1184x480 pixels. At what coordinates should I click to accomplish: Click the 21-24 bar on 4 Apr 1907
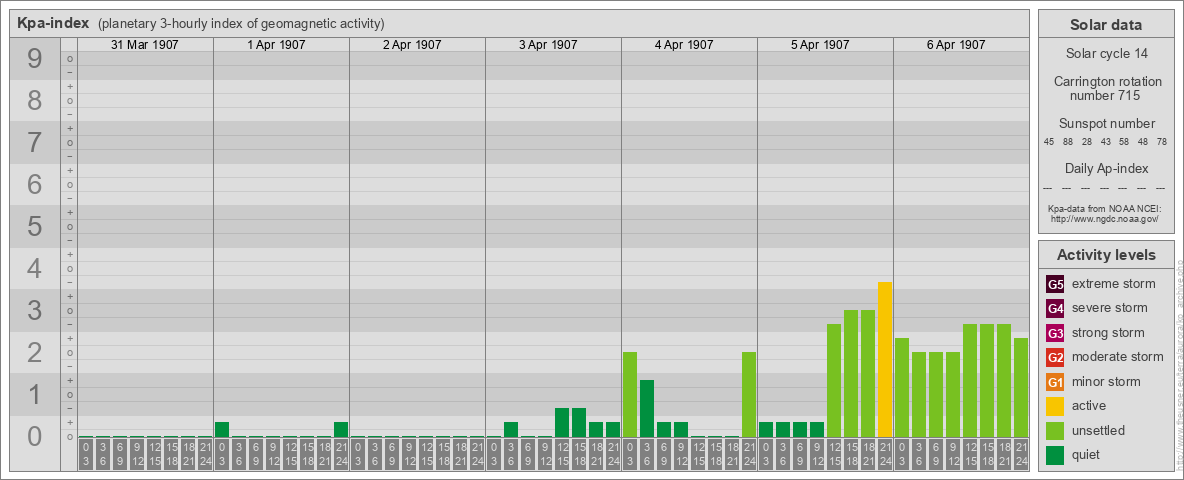(749, 395)
